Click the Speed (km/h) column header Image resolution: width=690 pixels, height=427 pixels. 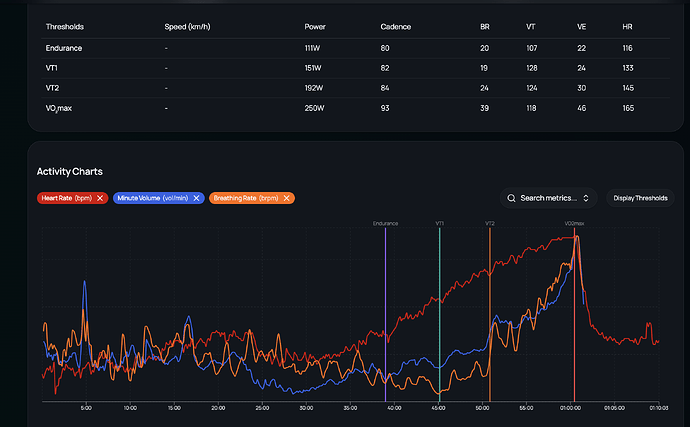(x=187, y=27)
